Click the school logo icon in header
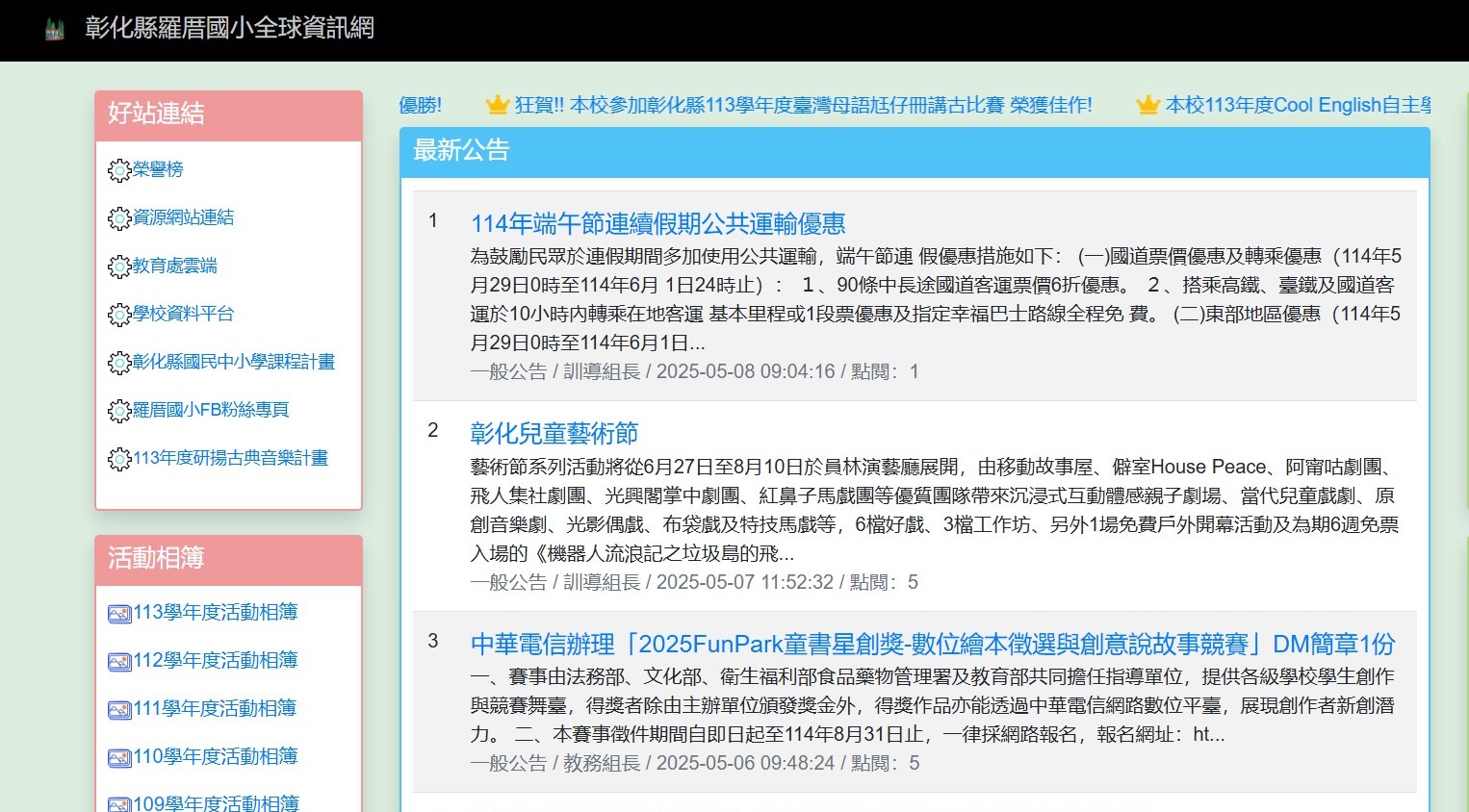Screen dimensions: 1469x812 [55, 30]
